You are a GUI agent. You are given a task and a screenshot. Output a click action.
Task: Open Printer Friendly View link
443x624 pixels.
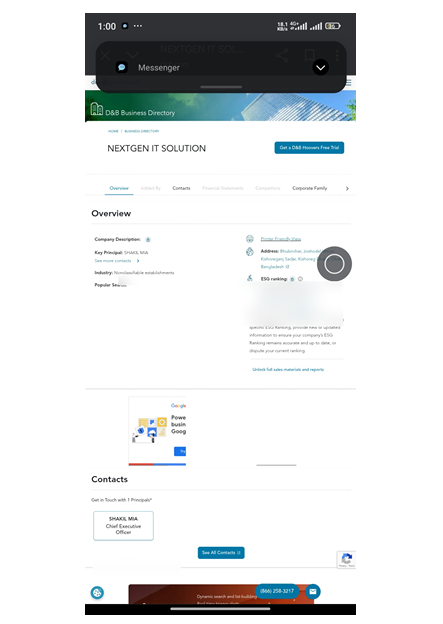tap(281, 239)
